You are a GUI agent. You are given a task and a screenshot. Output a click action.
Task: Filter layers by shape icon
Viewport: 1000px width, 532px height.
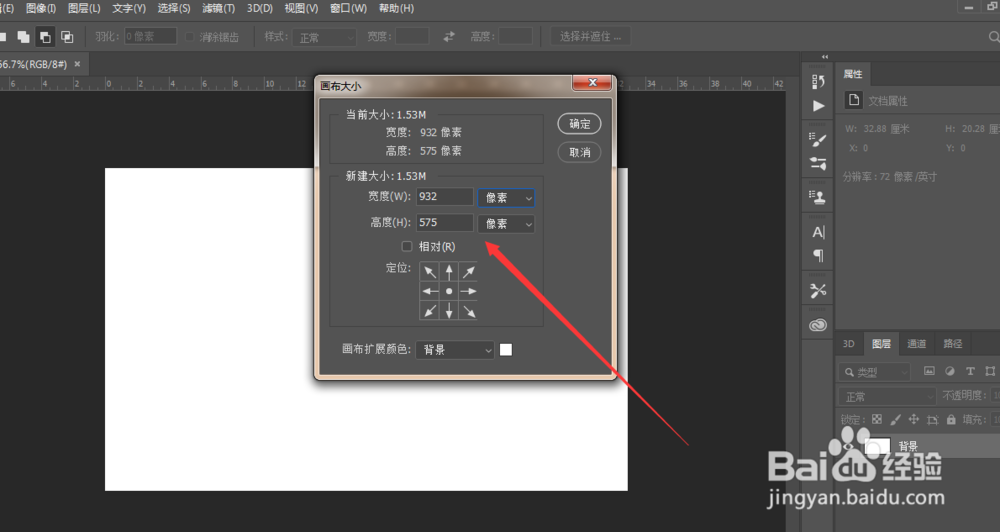(990, 371)
